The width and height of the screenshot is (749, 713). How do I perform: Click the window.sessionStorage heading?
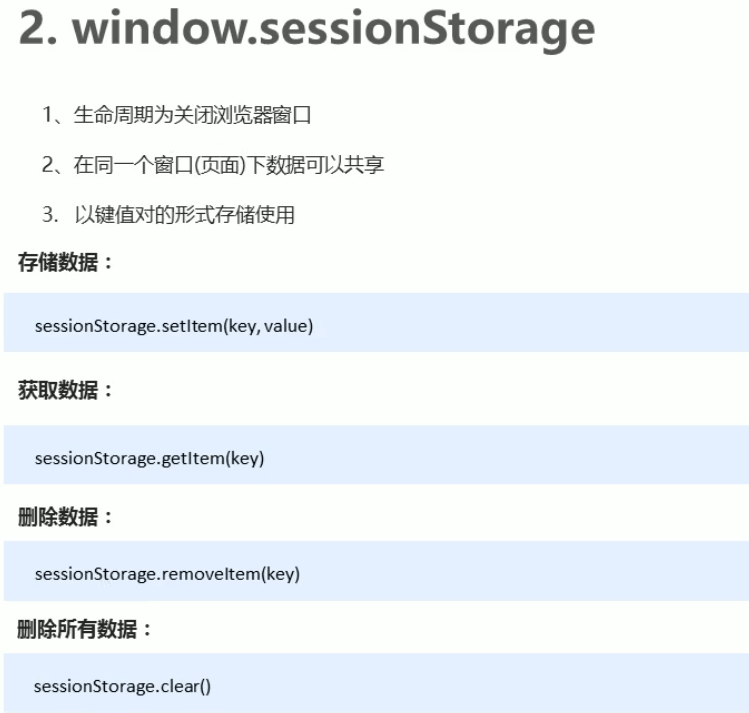pyautogui.click(x=307, y=30)
